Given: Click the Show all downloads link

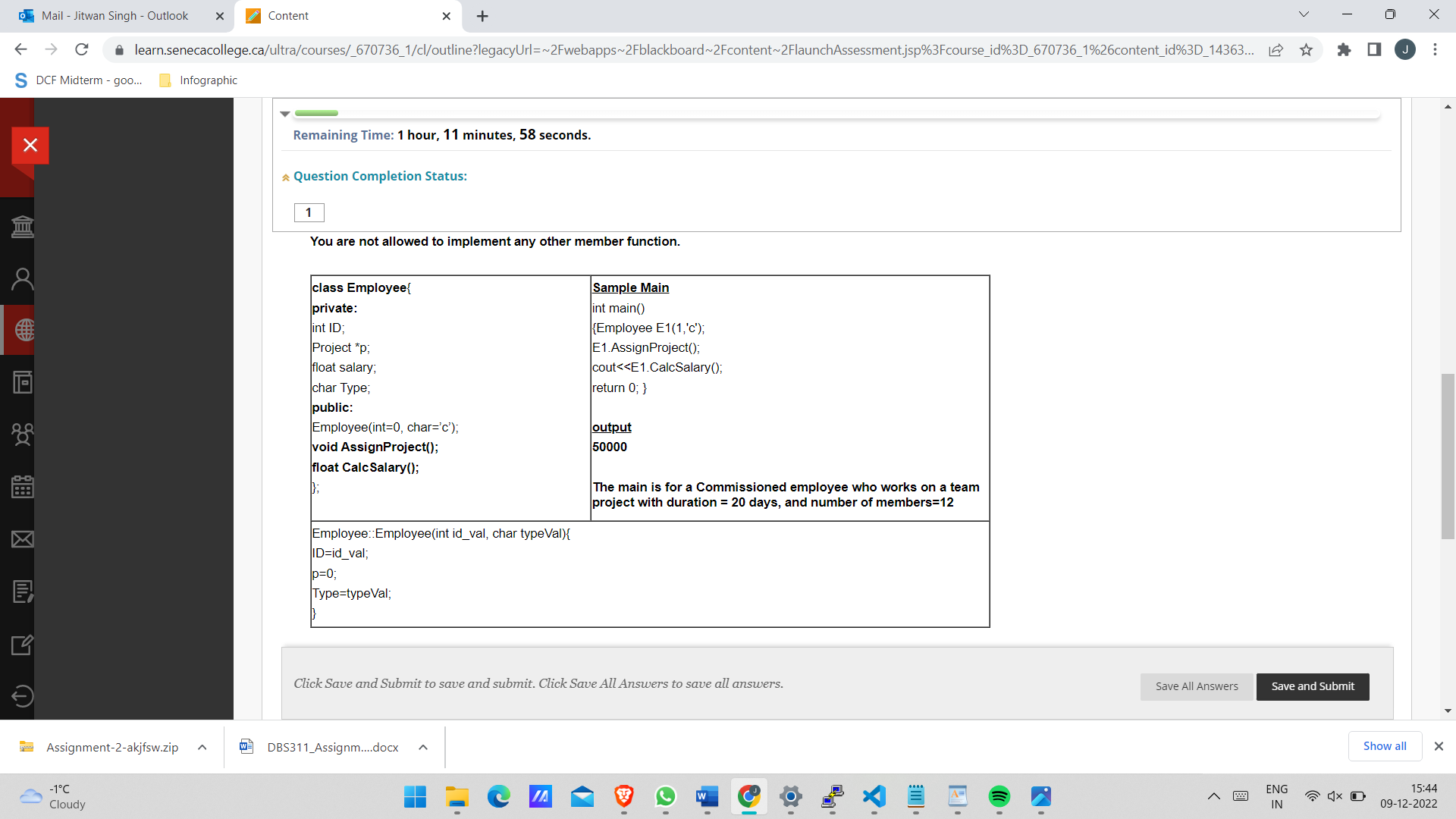Looking at the screenshot, I should [x=1384, y=746].
